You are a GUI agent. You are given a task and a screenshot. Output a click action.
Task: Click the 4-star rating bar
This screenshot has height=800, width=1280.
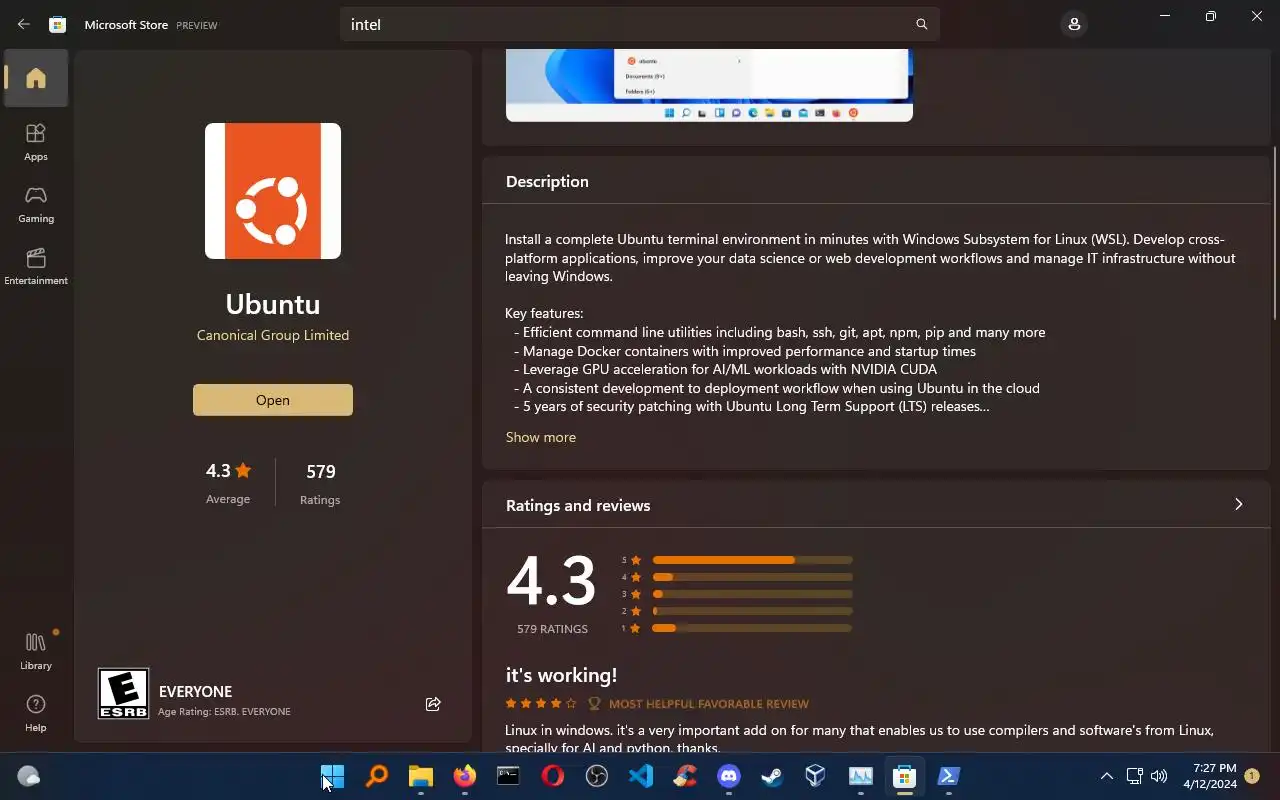pos(752,577)
